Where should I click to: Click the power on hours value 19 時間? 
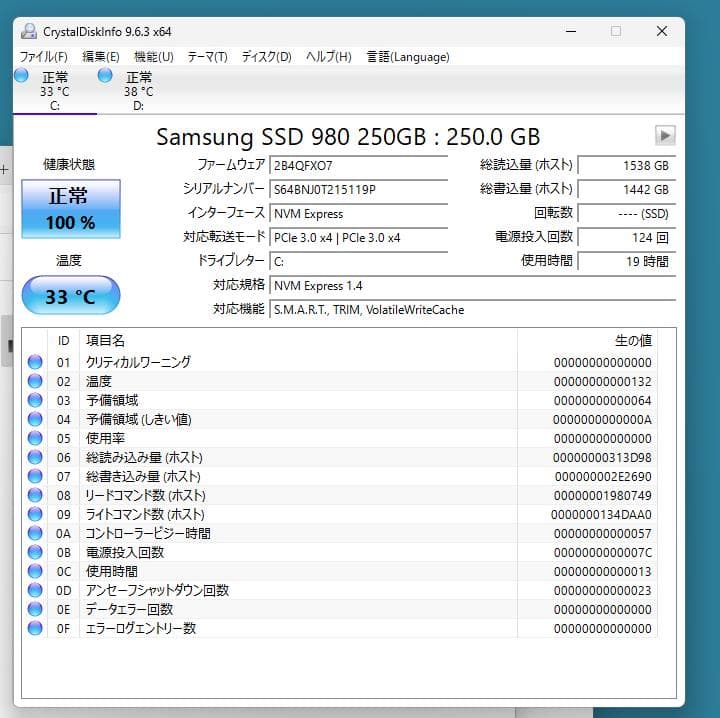point(627,261)
